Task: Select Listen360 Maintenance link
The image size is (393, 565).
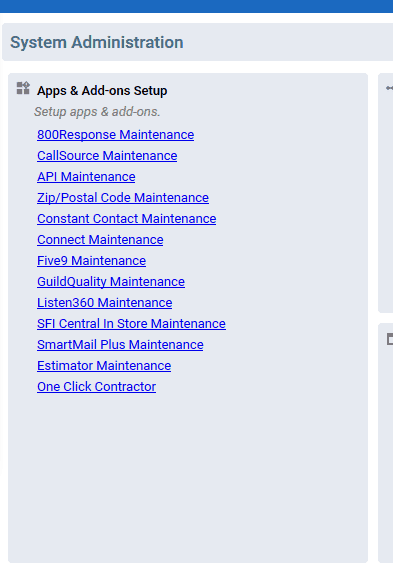Action: pyautogui.click(x=104, y=303)
